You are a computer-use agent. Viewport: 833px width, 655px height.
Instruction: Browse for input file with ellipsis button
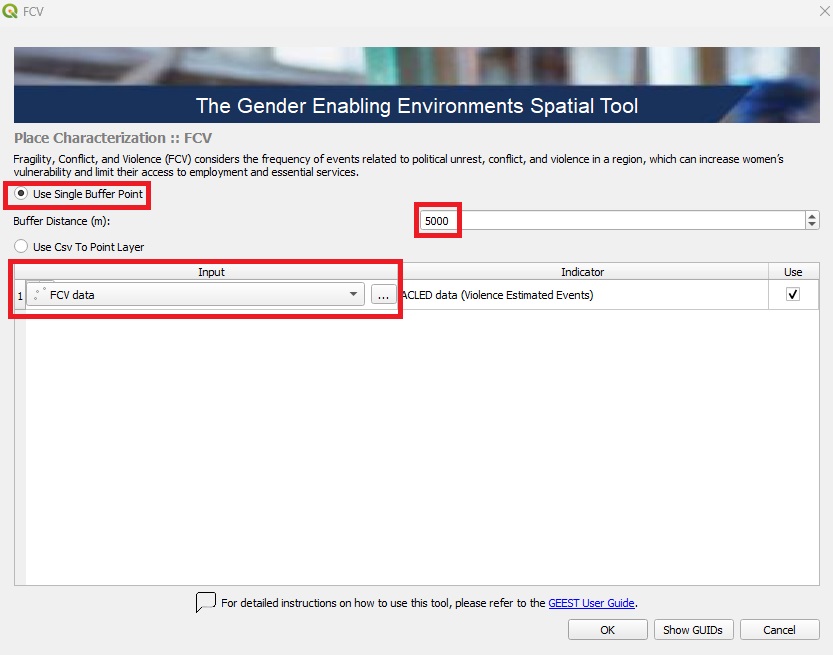coord(383,294)
